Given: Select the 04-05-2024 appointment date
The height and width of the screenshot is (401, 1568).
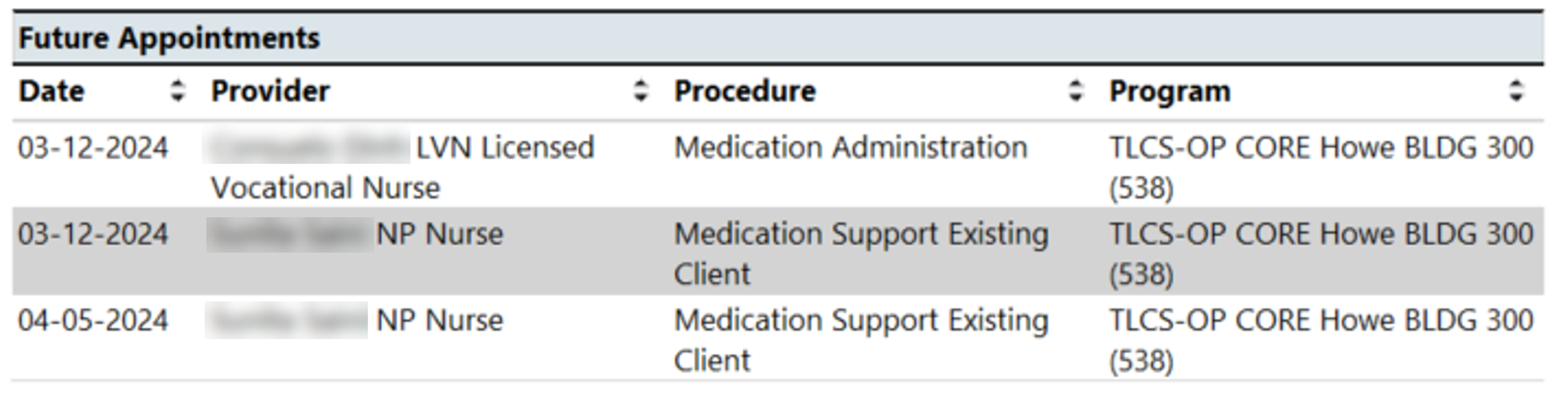Looking at the screenshot, I should point(93,321).
